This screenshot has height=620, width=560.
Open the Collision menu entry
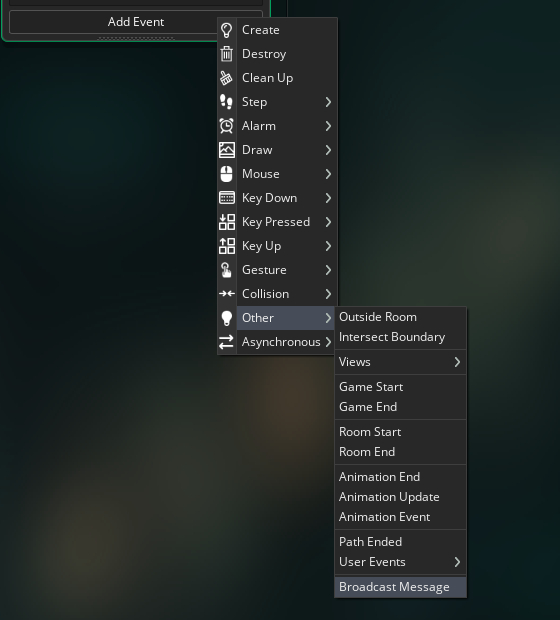(277, 294)
